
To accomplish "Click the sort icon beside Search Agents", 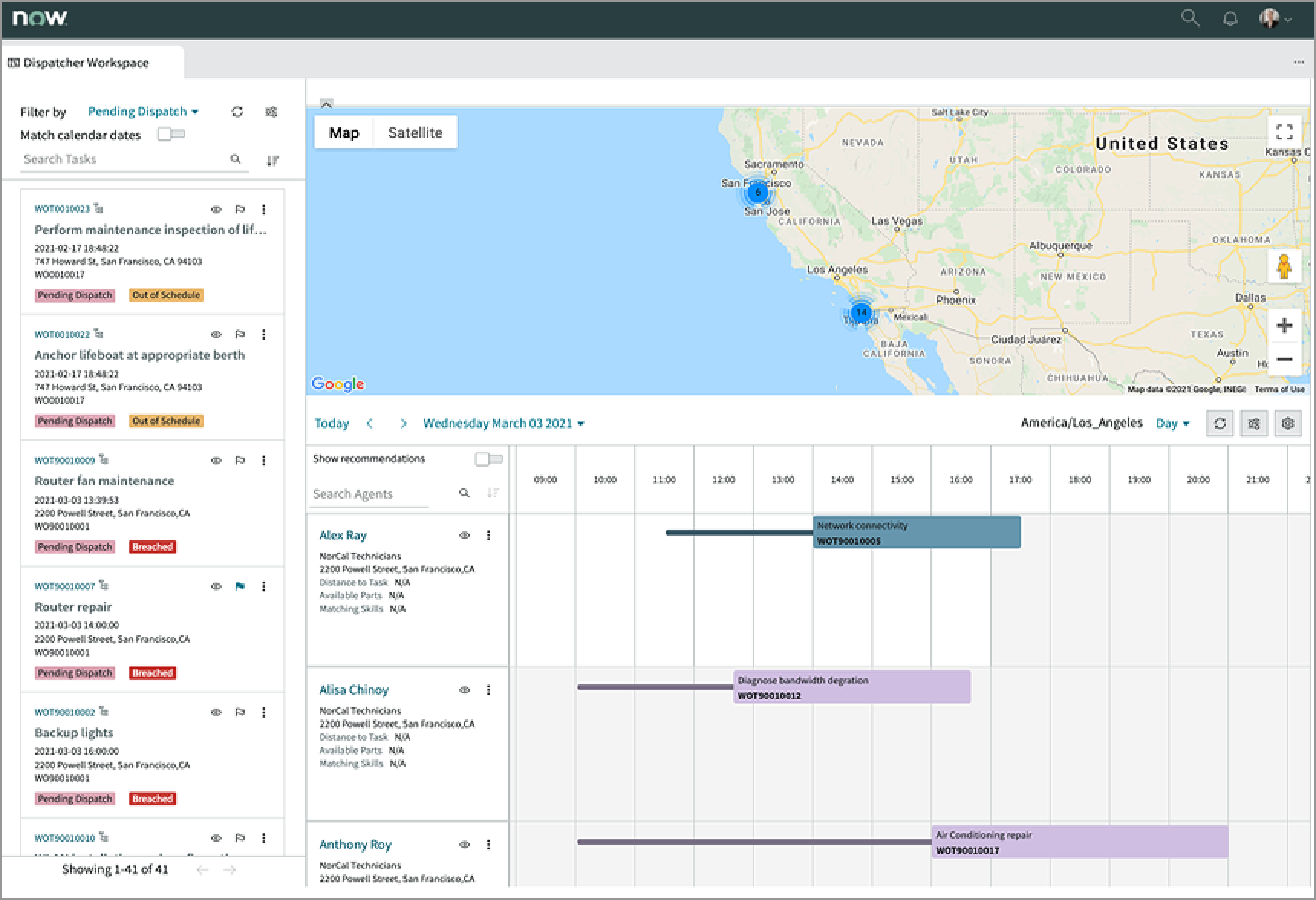I will click(493, 494).
